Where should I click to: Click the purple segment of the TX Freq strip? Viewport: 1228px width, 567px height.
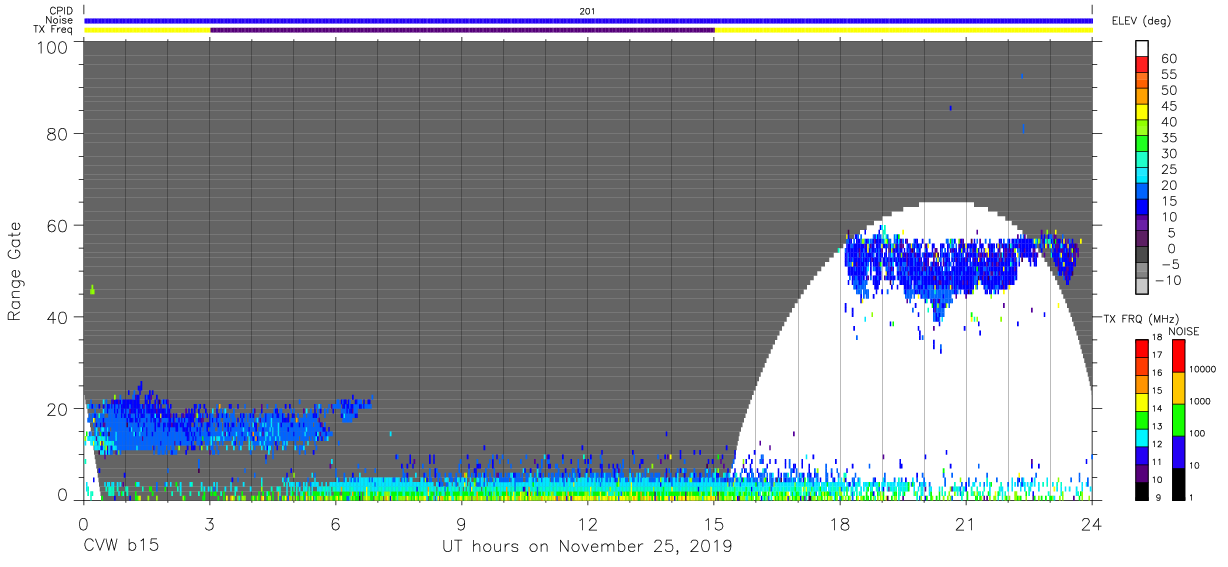(x=462, y=30)
